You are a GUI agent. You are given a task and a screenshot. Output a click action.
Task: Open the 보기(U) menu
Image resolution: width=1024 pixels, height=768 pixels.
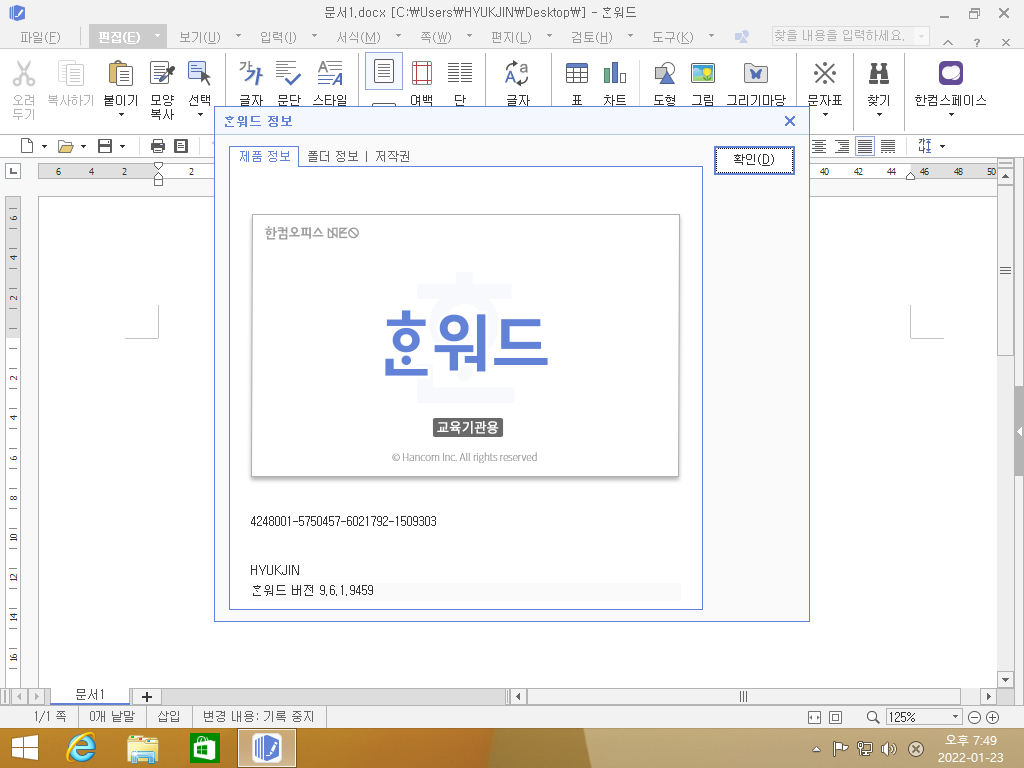[x=199, y=37]
